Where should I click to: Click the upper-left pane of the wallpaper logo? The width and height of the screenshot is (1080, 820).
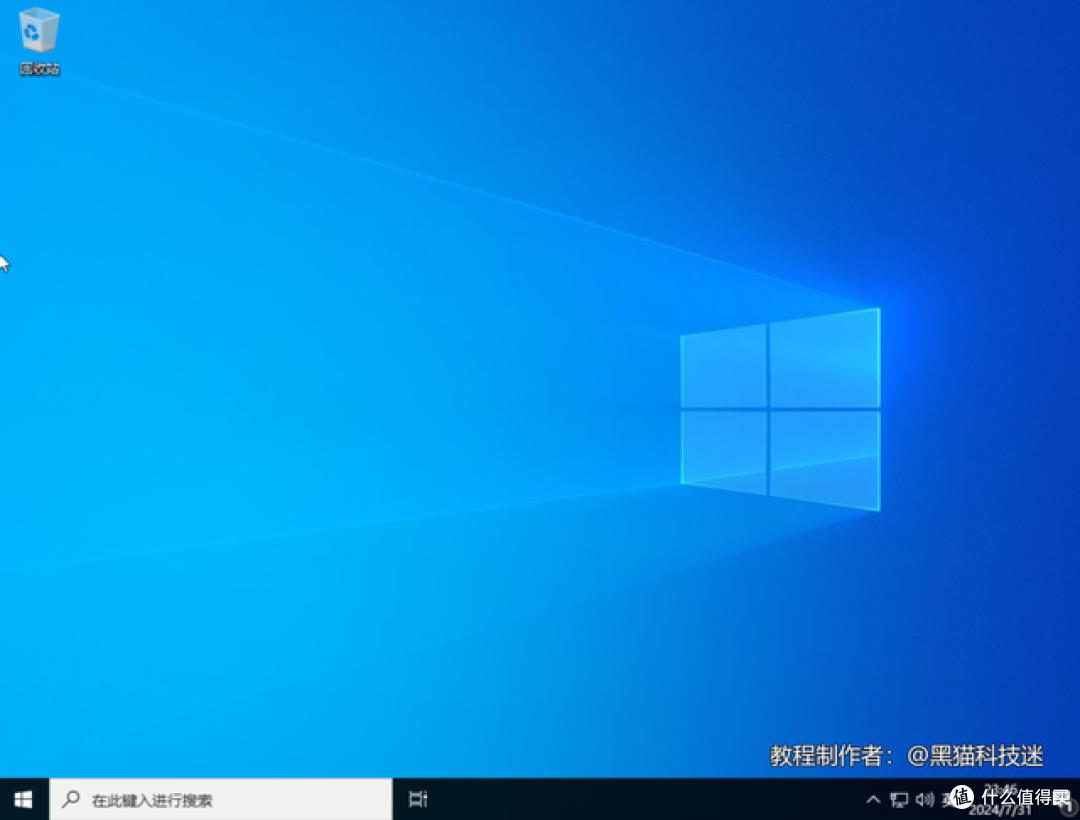[x=723, y=367]
